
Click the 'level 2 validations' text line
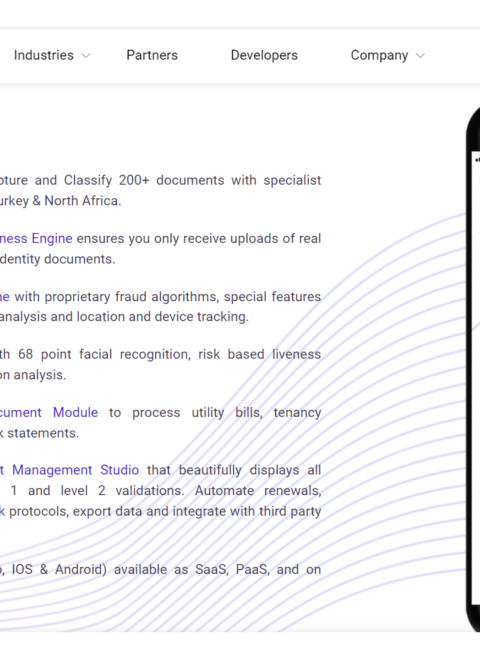(x=160, y=491)
